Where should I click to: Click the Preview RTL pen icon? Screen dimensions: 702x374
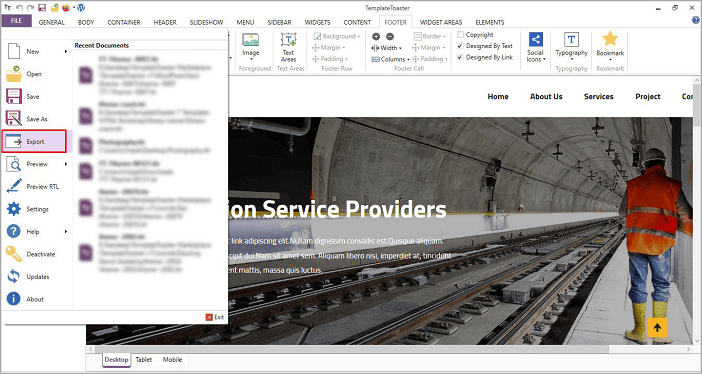coord(13,186)
